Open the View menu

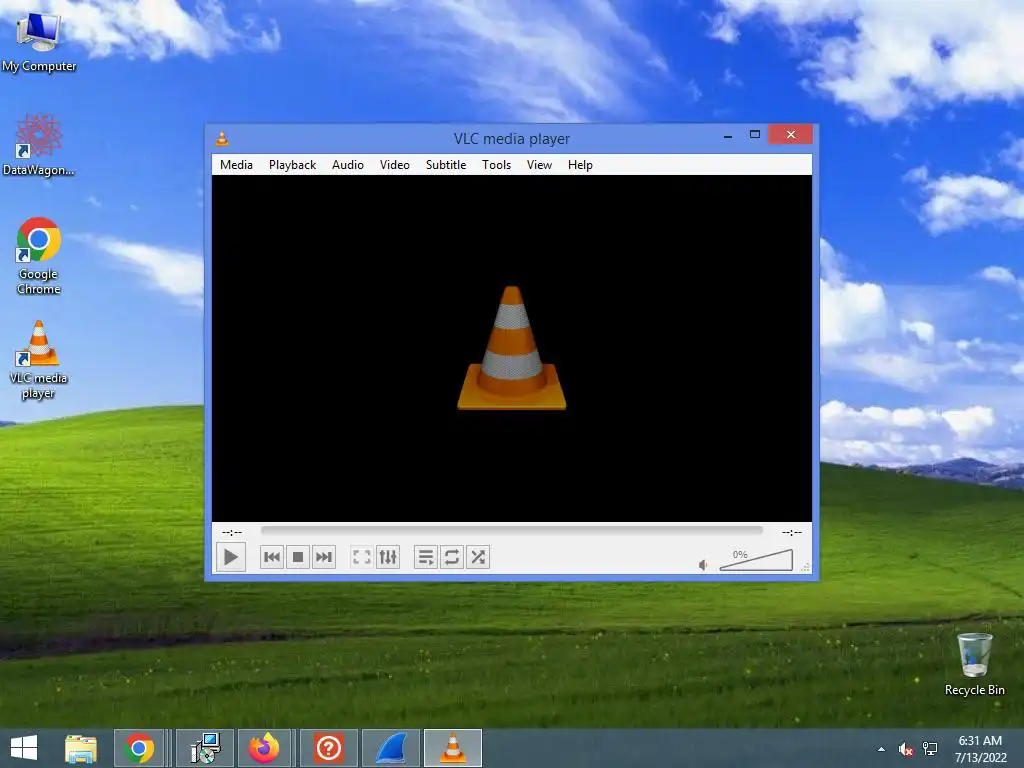click(539, 165)
